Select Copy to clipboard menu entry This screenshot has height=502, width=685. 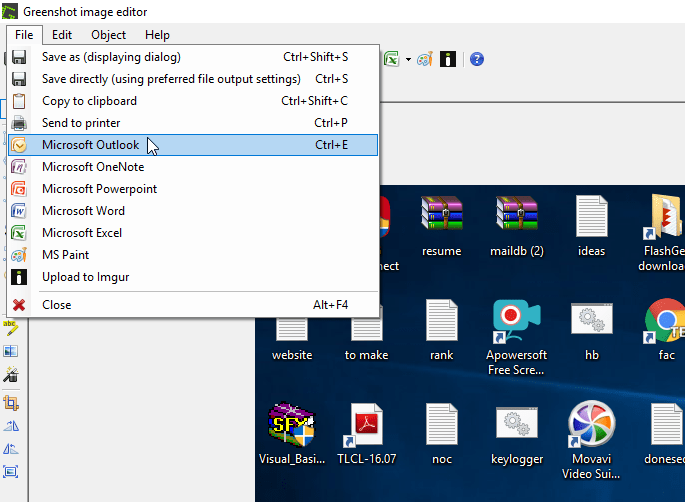click(x=193, y=101)
